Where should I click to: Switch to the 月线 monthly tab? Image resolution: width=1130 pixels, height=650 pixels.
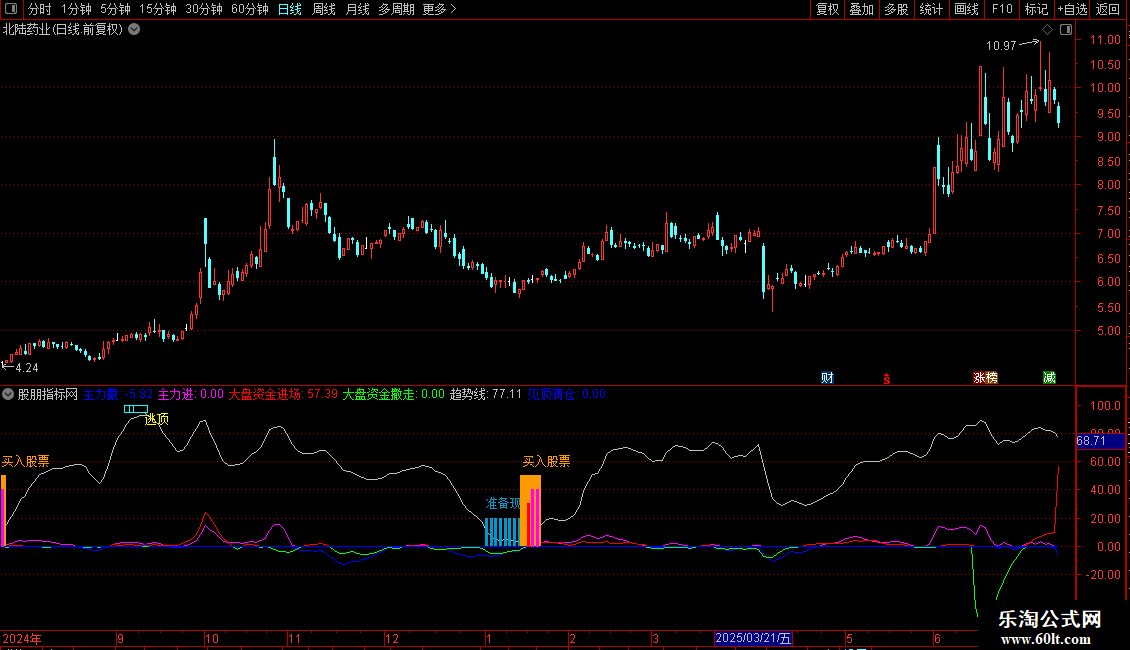click(x=357, y=9)
